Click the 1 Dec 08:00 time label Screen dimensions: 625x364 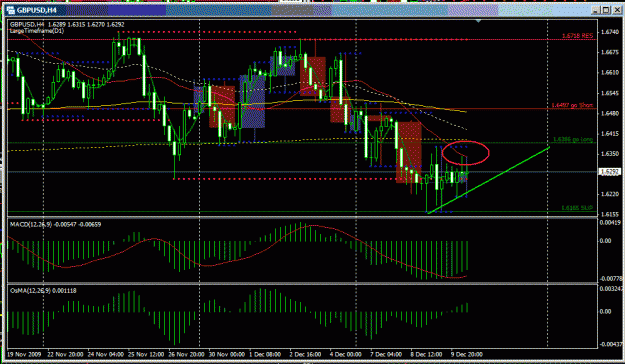pos(266,354)
